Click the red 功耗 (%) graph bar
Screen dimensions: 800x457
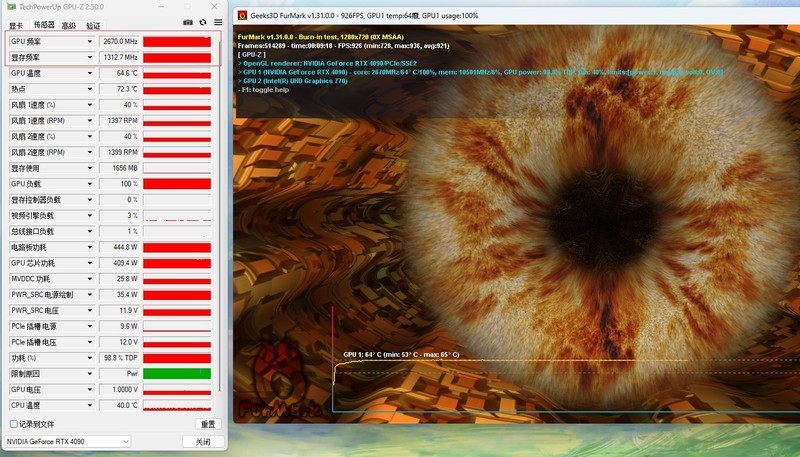pyautogui.click(x=177, y=358)
